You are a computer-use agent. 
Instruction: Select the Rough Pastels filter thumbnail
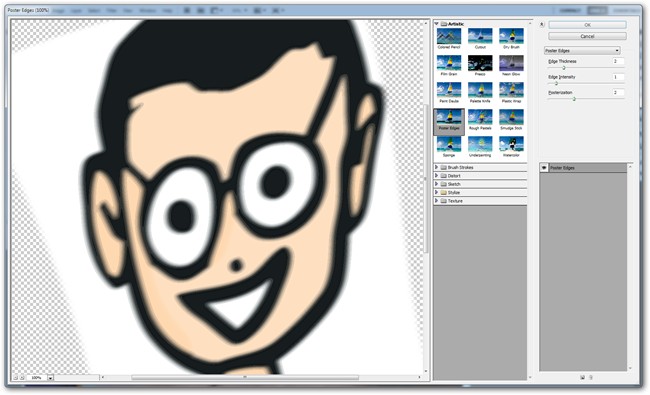coord(480,117)
